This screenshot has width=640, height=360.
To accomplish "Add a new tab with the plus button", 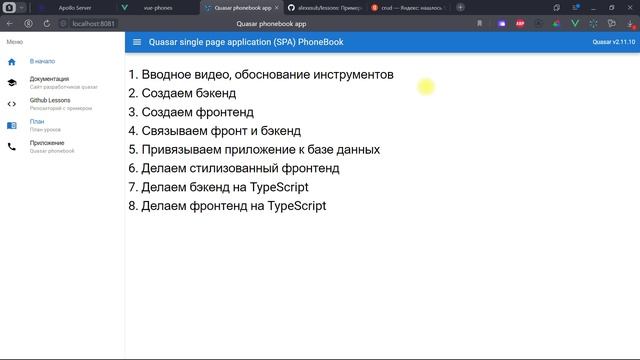I will tap(460, 7).
